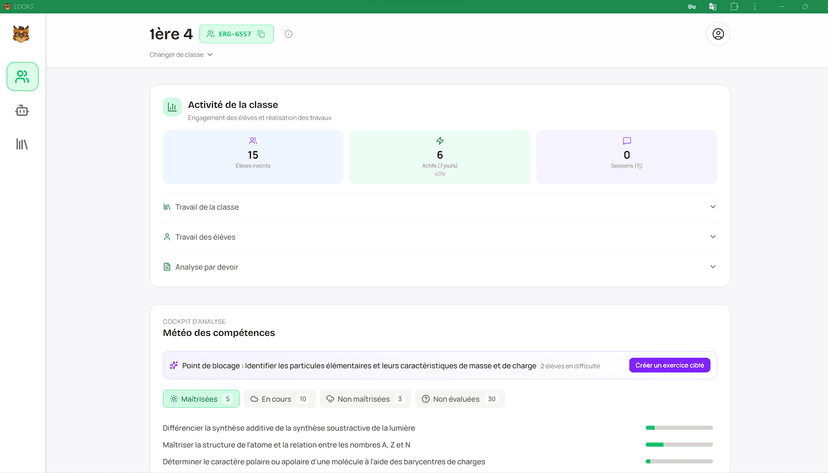The image size is (828, 473).
Task: Open the Changer de classe dropdown
Action: (181, 55)
